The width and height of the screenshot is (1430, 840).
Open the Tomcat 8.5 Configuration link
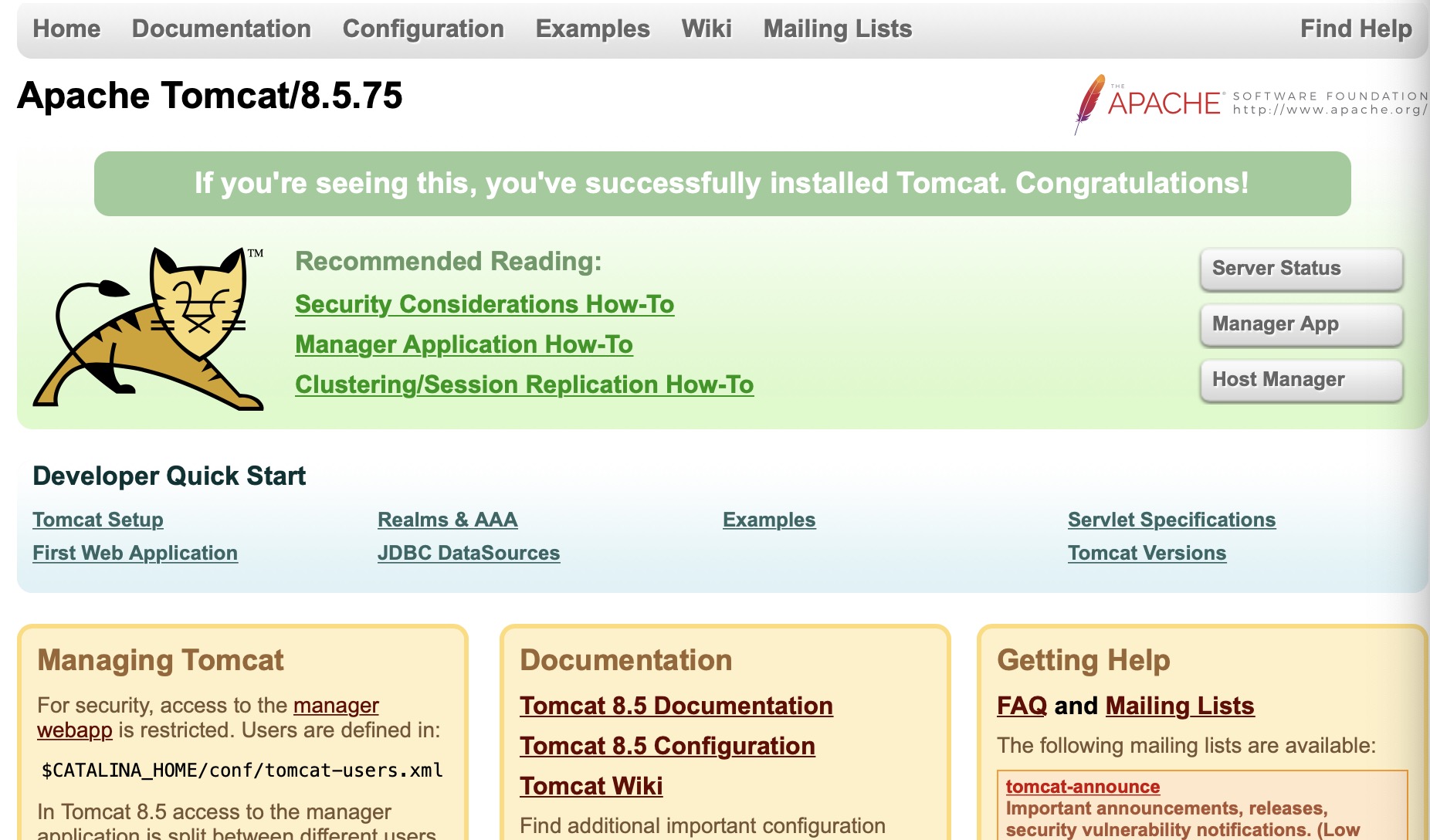click(x=667, y=746)
